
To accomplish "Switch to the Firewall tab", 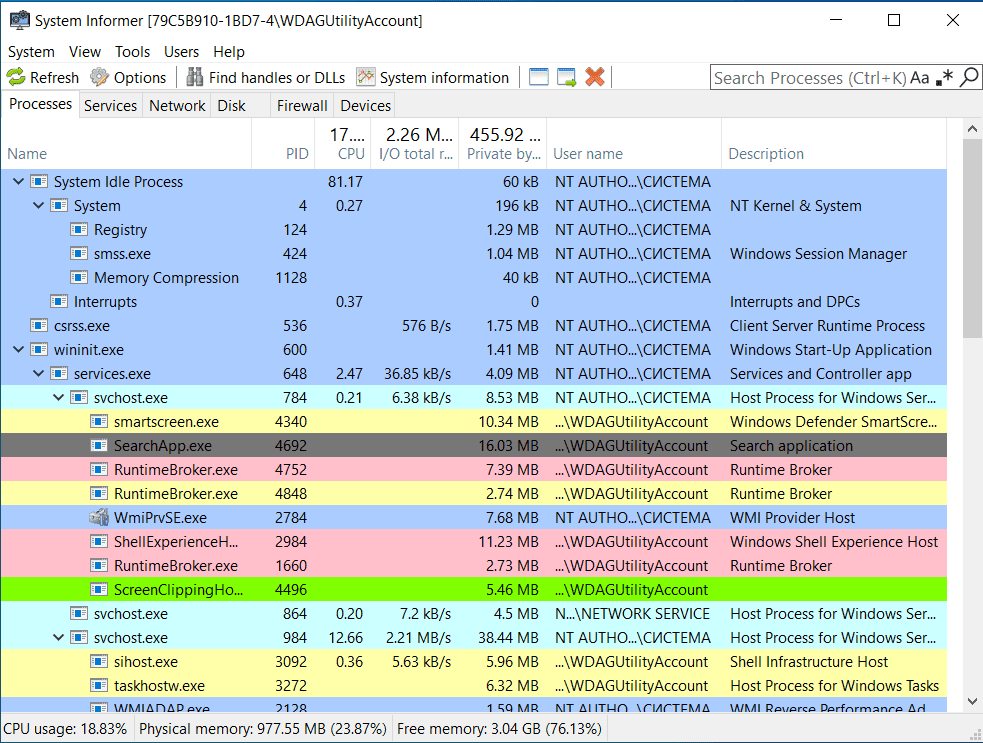I will tap(302, 105).
